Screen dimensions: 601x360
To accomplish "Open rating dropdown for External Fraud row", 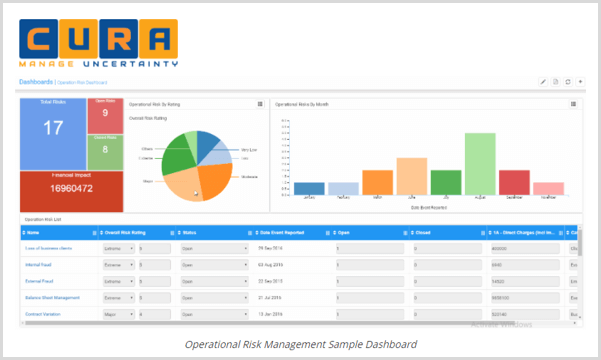I will 119,281.
